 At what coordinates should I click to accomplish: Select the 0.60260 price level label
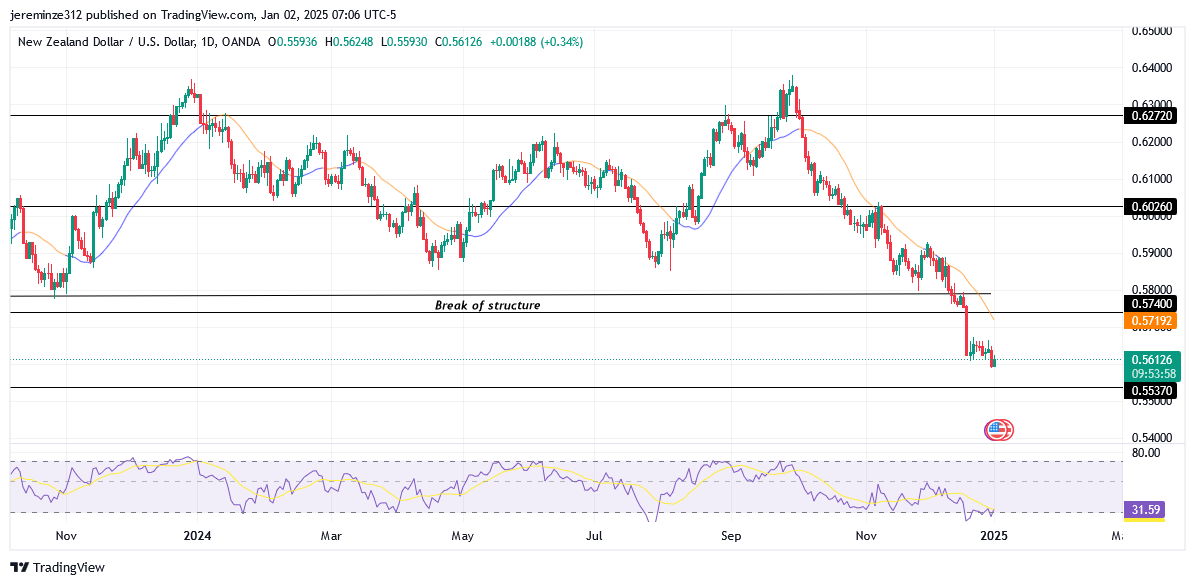(x=1150, y=206)
